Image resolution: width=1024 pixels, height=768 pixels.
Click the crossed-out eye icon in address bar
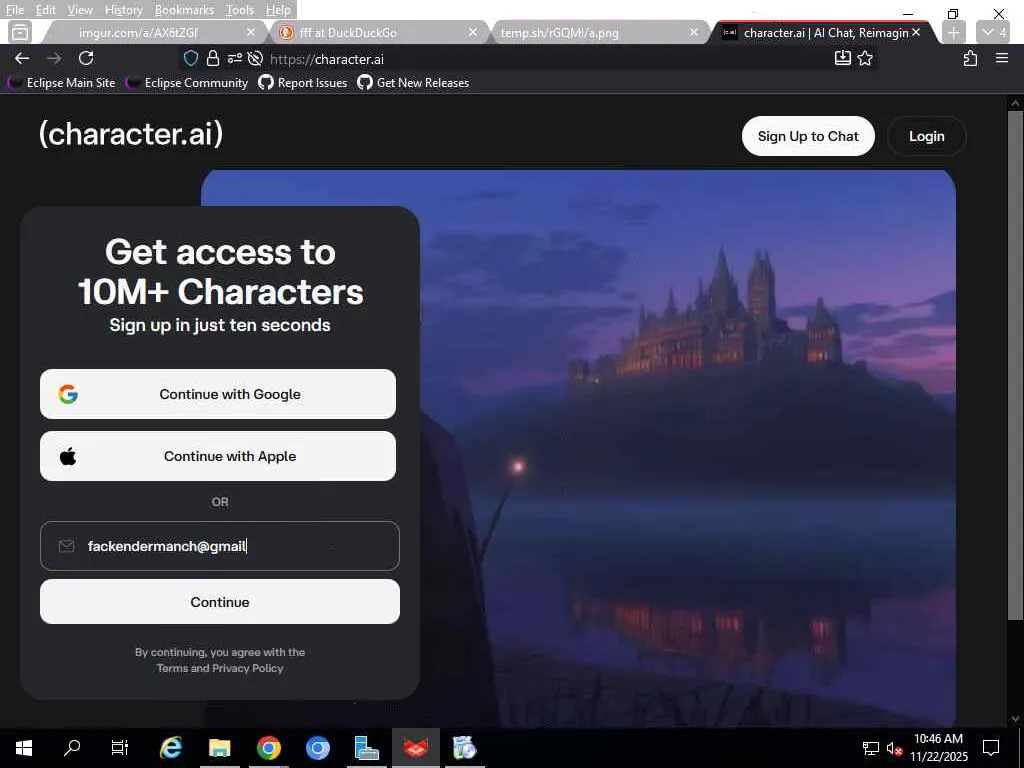255,59
